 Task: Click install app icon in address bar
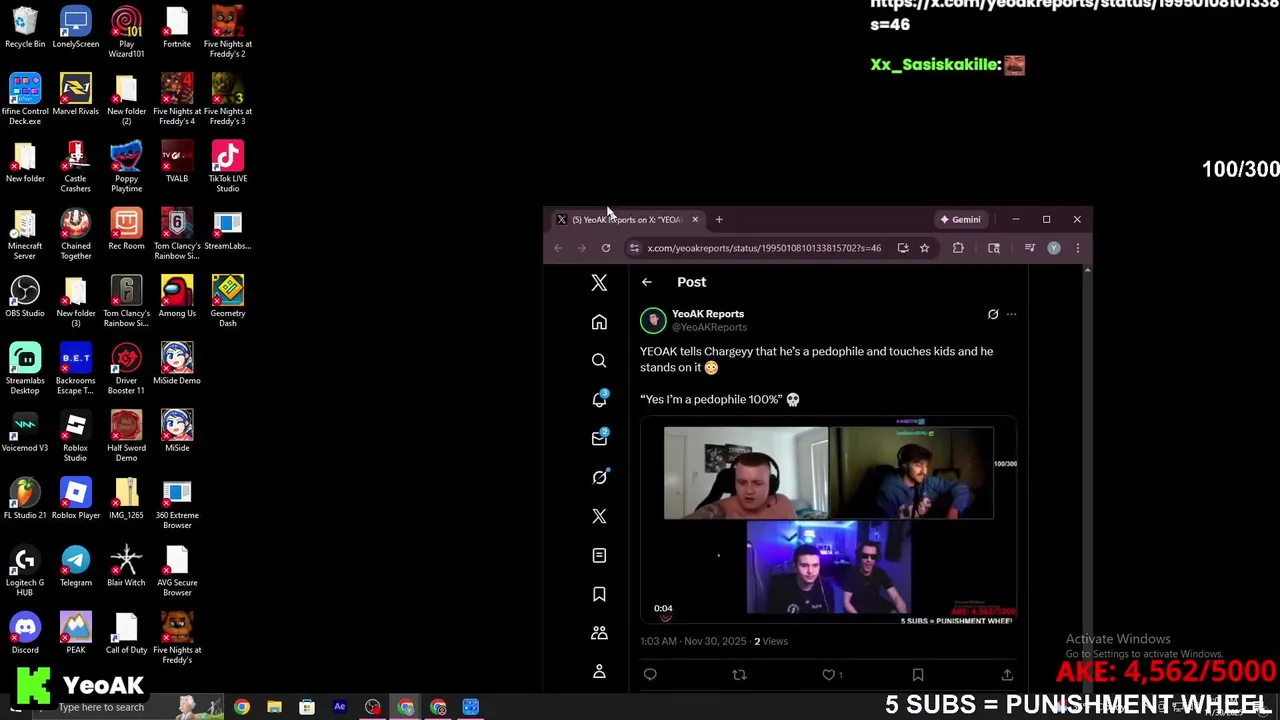tap(903, 248)
